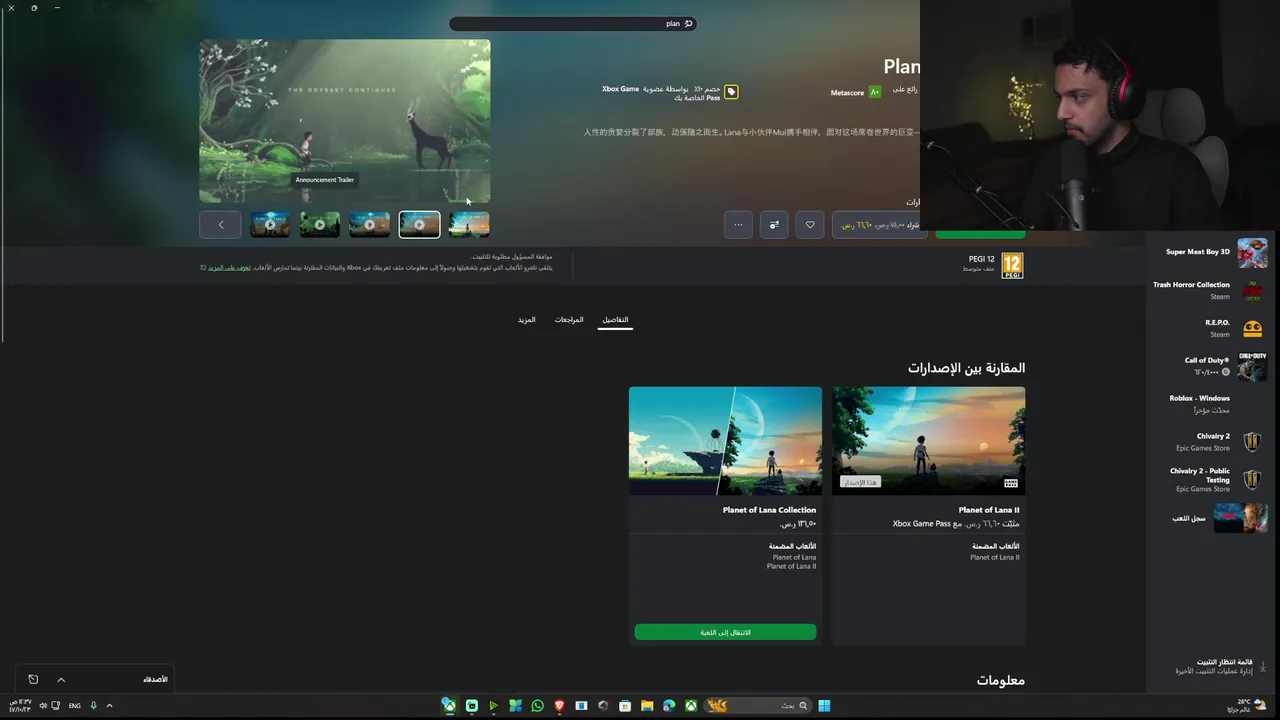Viewport: 1280px width, 720px height.
Task: Open Brave browser from the taskbar
Action: [x=559, y=706]
